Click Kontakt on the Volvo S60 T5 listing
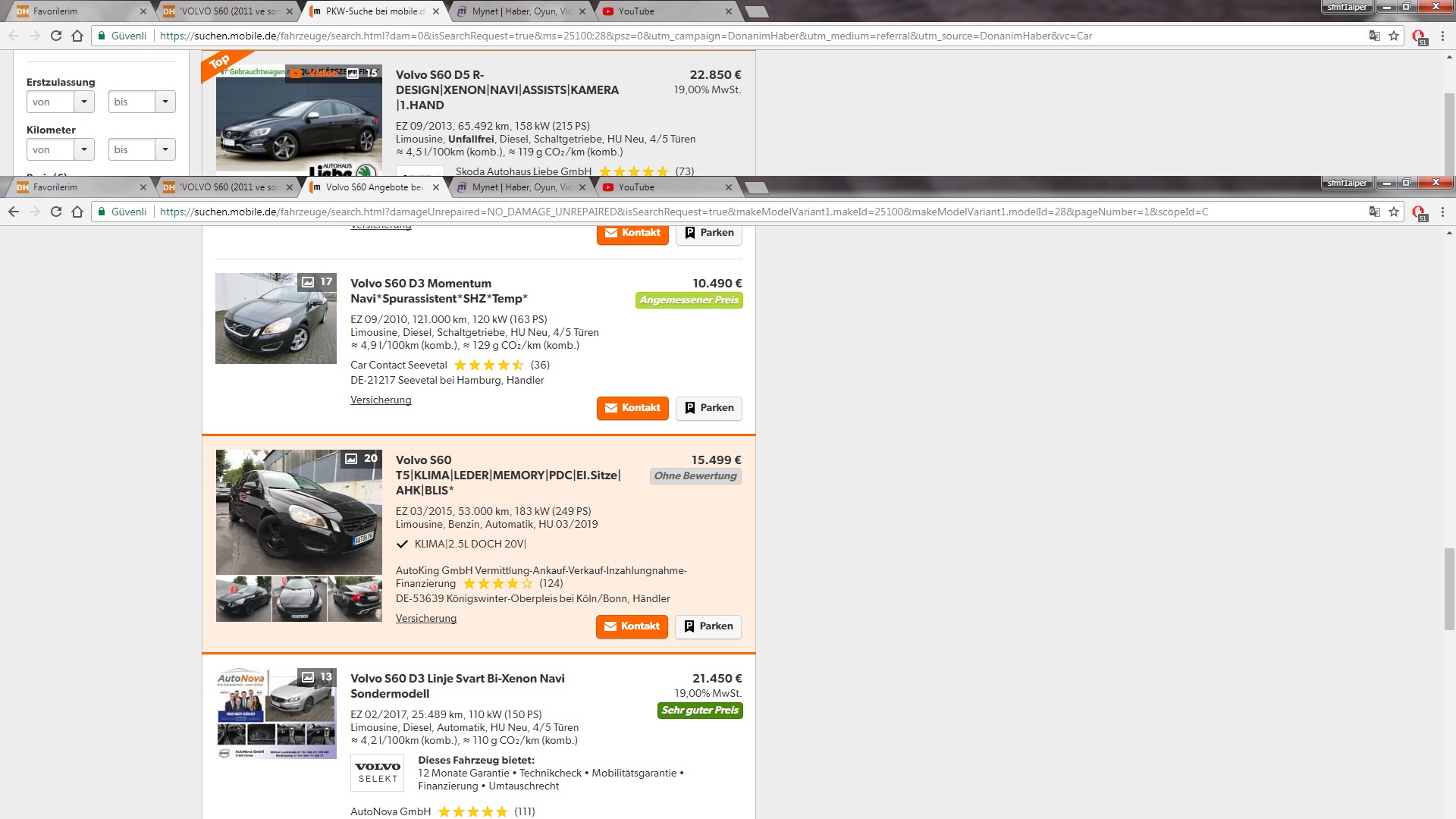Screen dimensions: 1456x819 (632, 626)
